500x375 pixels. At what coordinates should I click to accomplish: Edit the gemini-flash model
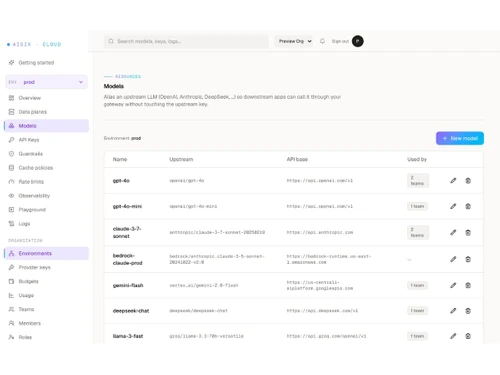(x=453, y=285)
